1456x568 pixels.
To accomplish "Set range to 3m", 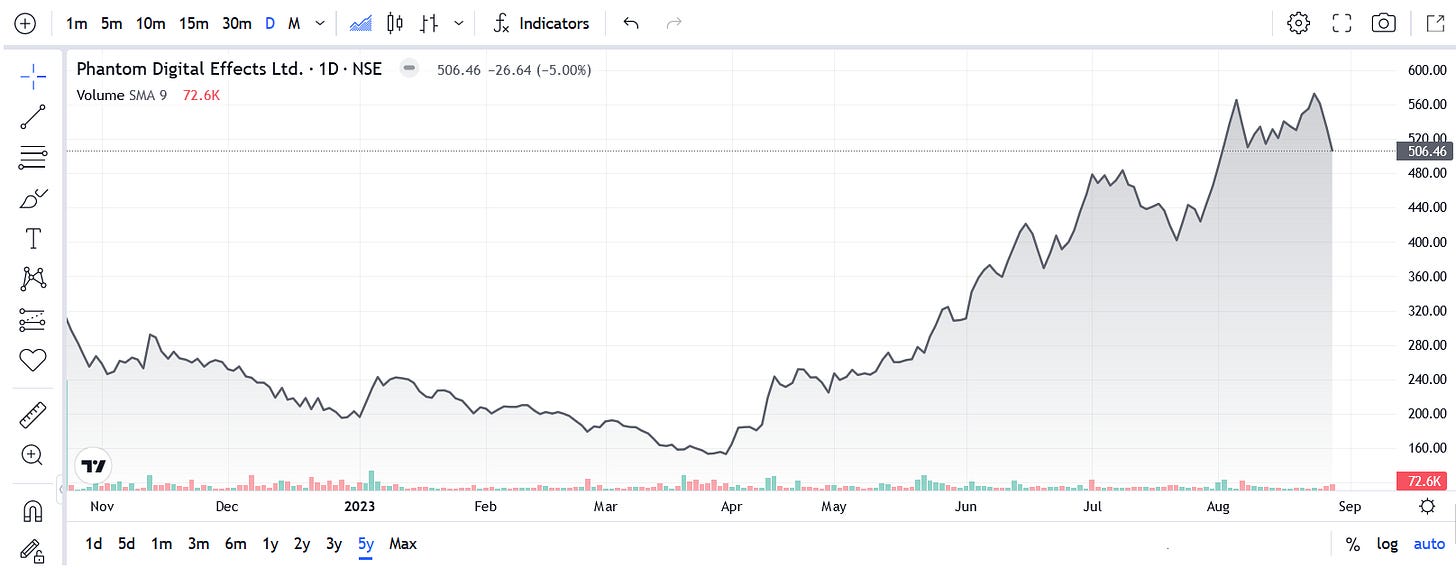I will [x=198, y=544].
